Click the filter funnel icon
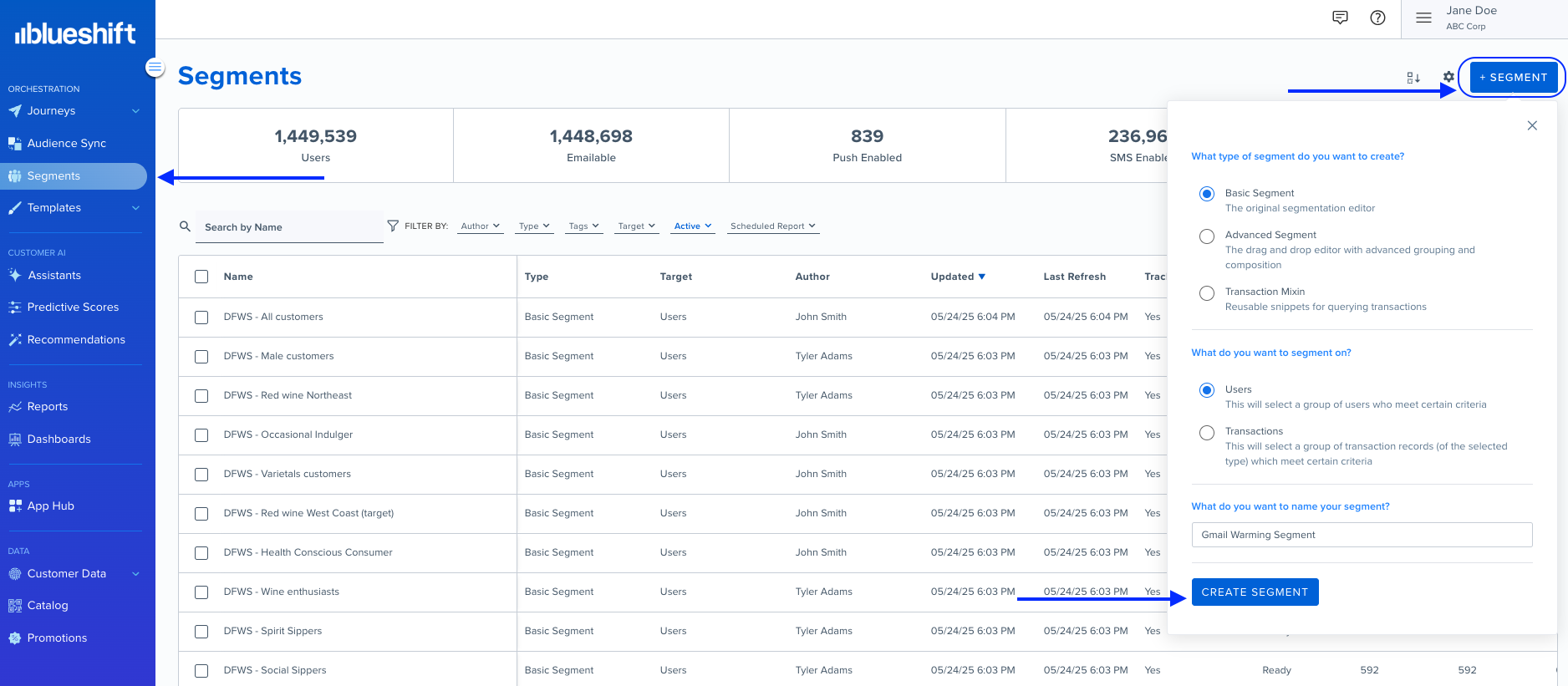1568x686 pixels. 393,226
